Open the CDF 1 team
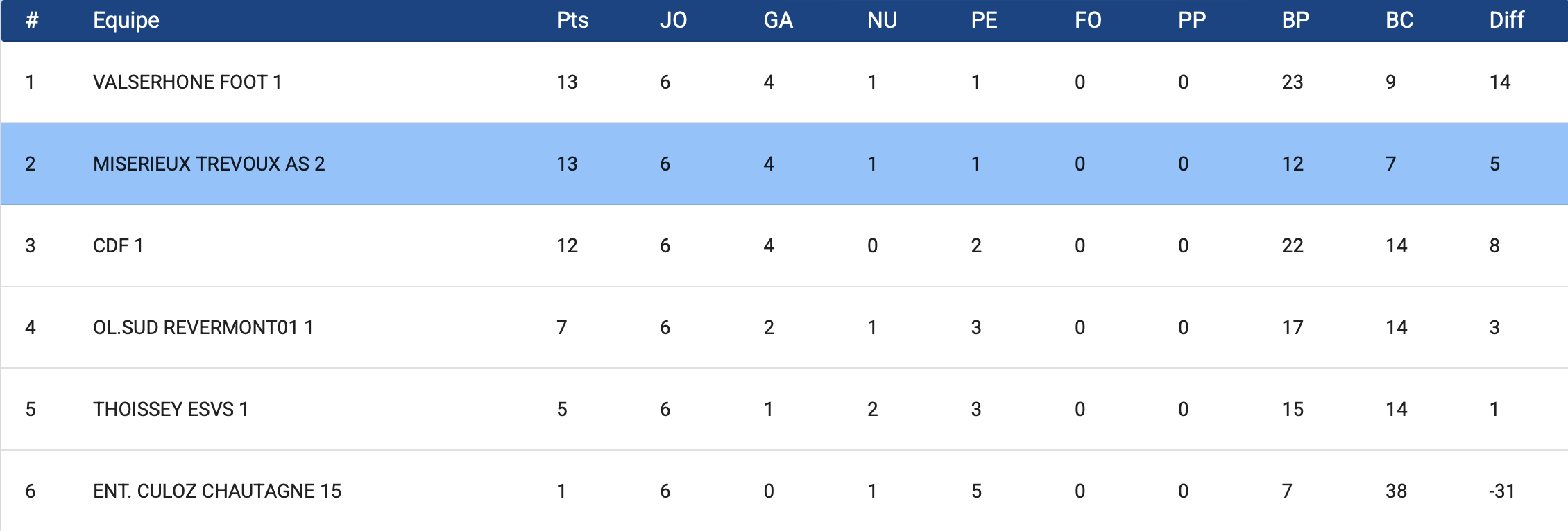1568x531 pixels. [118, 246]
